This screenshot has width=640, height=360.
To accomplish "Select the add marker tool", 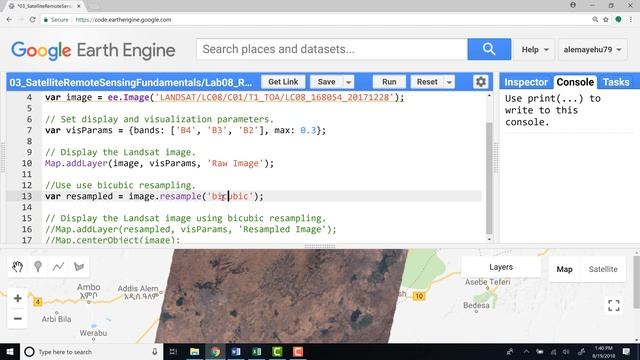I will (x=38, y=267).
